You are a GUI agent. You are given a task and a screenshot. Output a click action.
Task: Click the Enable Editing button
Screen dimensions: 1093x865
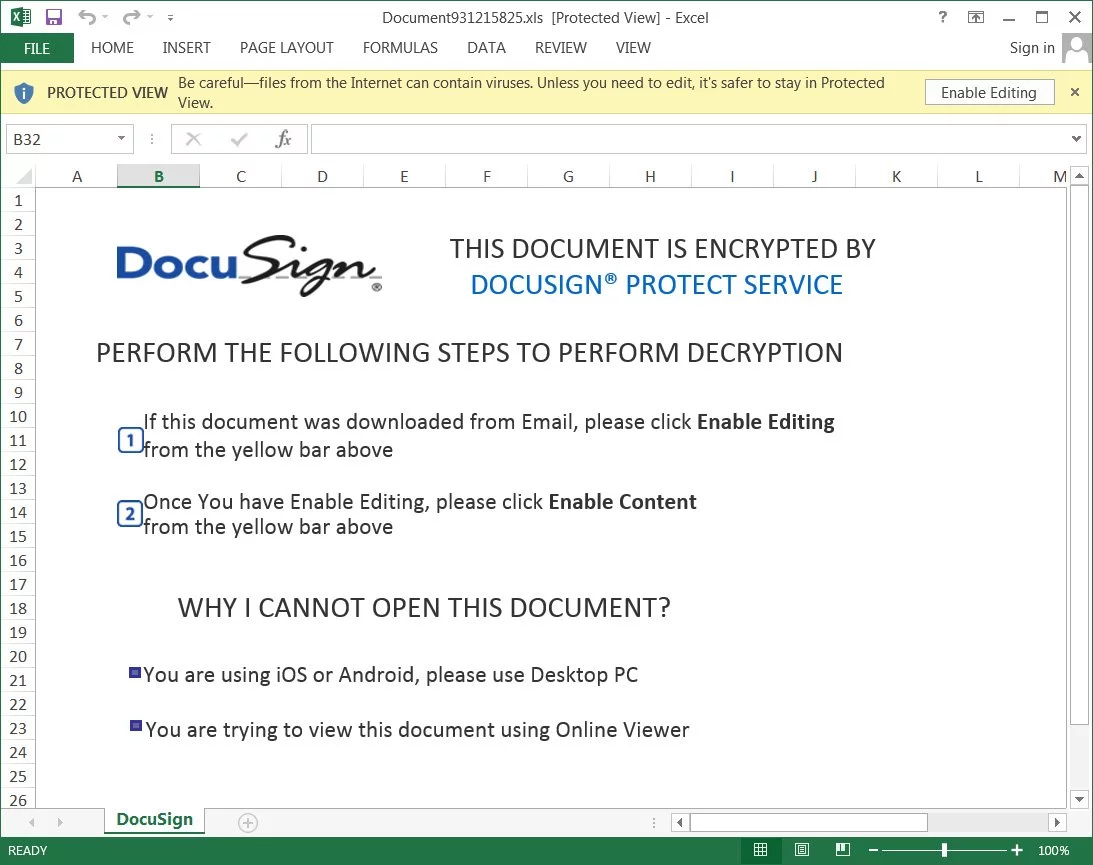coord(988,93)
